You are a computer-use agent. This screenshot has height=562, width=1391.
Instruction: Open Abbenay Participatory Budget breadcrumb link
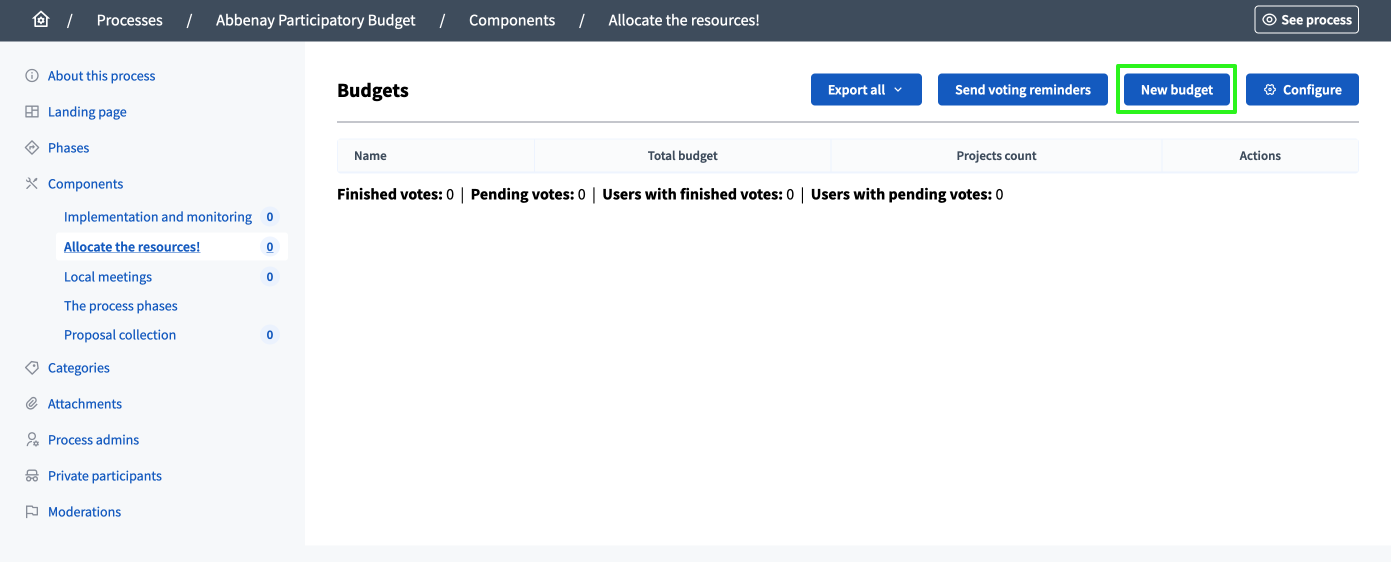pyautogui.click(x=316, y=20)
